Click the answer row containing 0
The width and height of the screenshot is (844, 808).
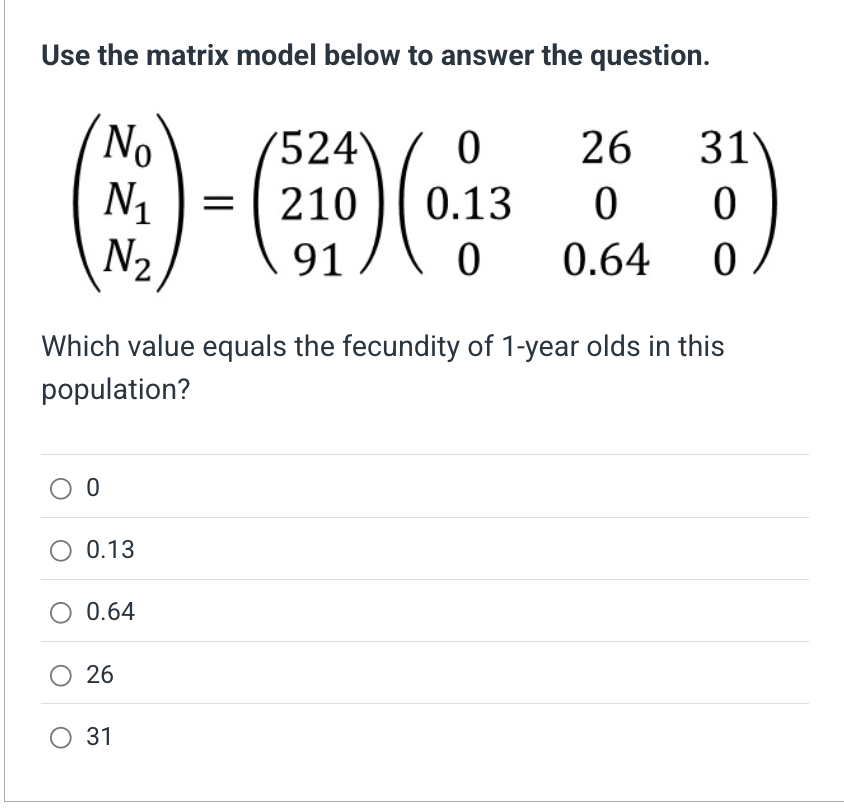(x=300, y=487)
